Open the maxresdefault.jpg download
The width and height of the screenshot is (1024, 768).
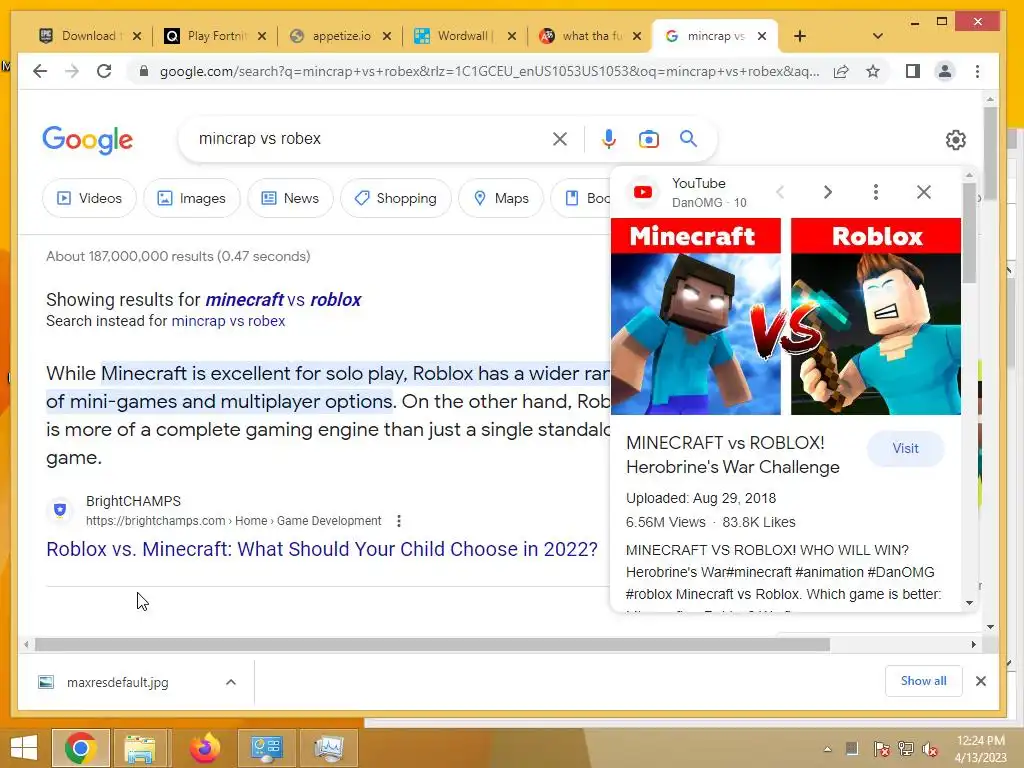pos(117,682)
